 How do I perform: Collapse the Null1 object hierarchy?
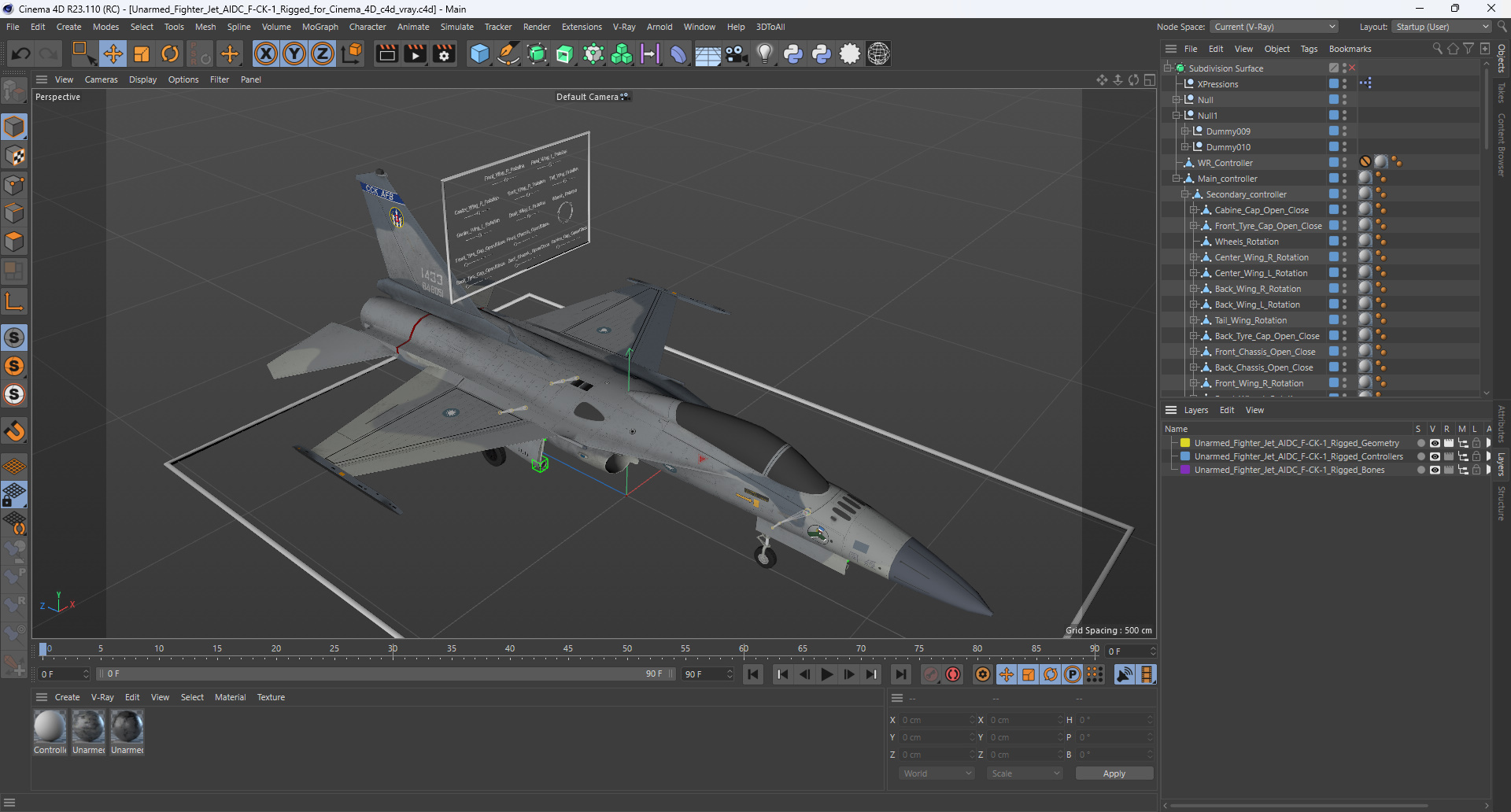click(x=1177, y=116)
